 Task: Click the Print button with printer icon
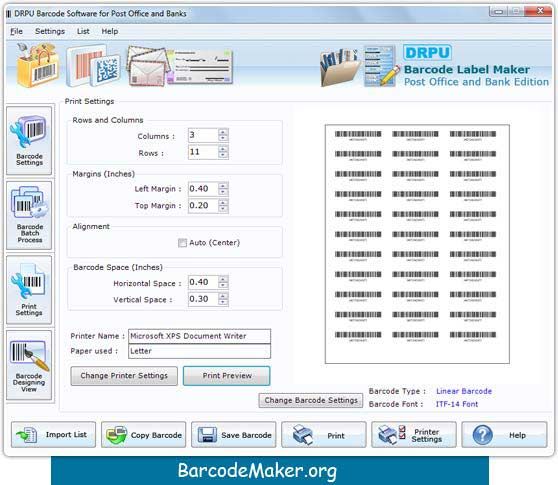(x=323, y=434)
